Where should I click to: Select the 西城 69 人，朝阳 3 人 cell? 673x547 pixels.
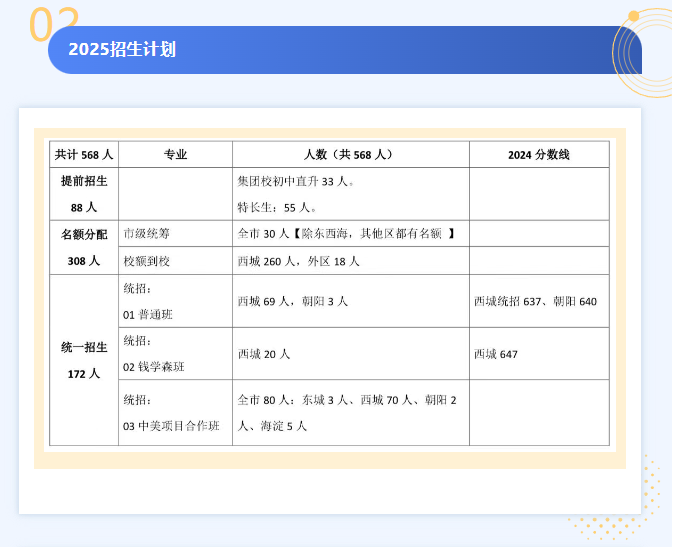point(351,301)
